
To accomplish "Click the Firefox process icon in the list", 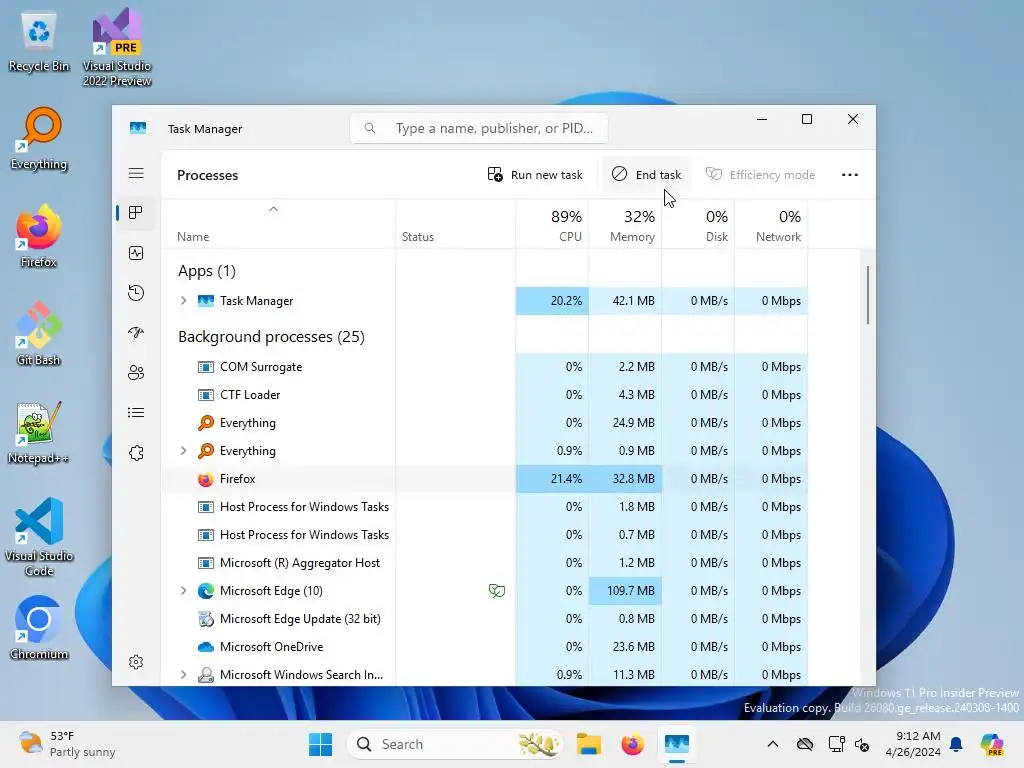I will [206, 479].
